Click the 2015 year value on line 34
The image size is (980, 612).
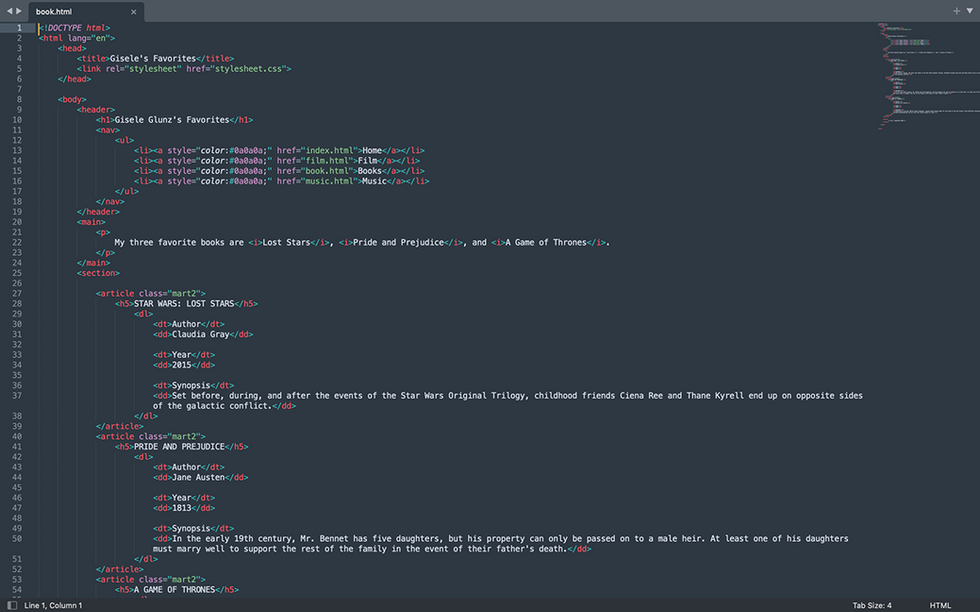[182, 365]
